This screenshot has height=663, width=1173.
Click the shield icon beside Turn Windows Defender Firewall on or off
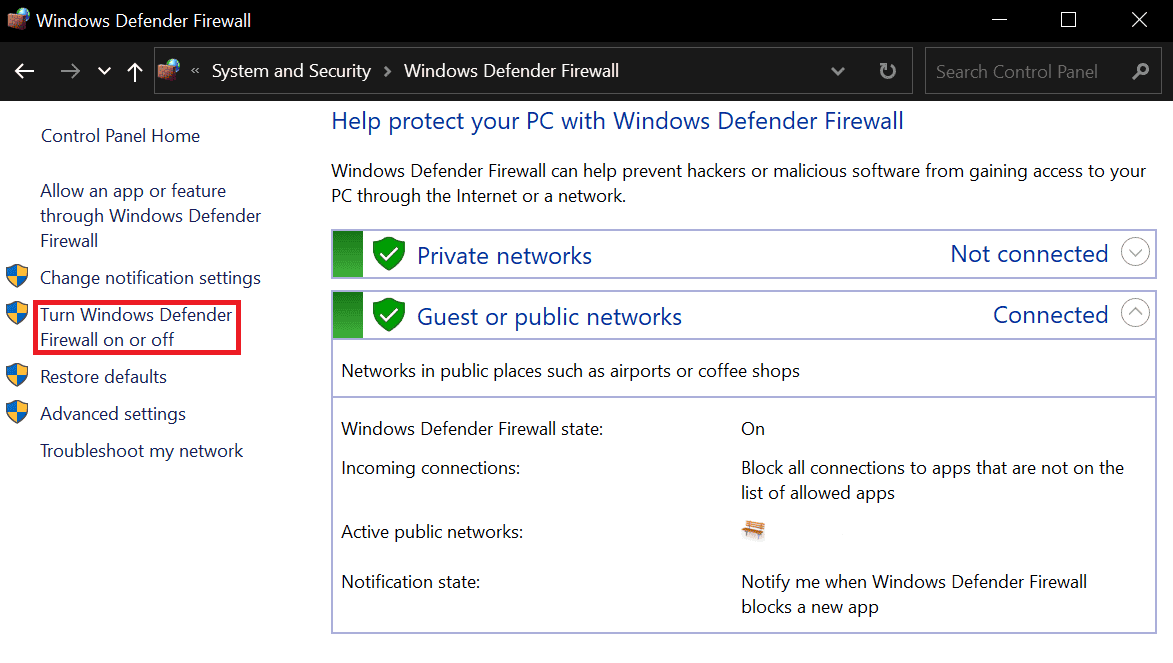(x=18, y=313)
